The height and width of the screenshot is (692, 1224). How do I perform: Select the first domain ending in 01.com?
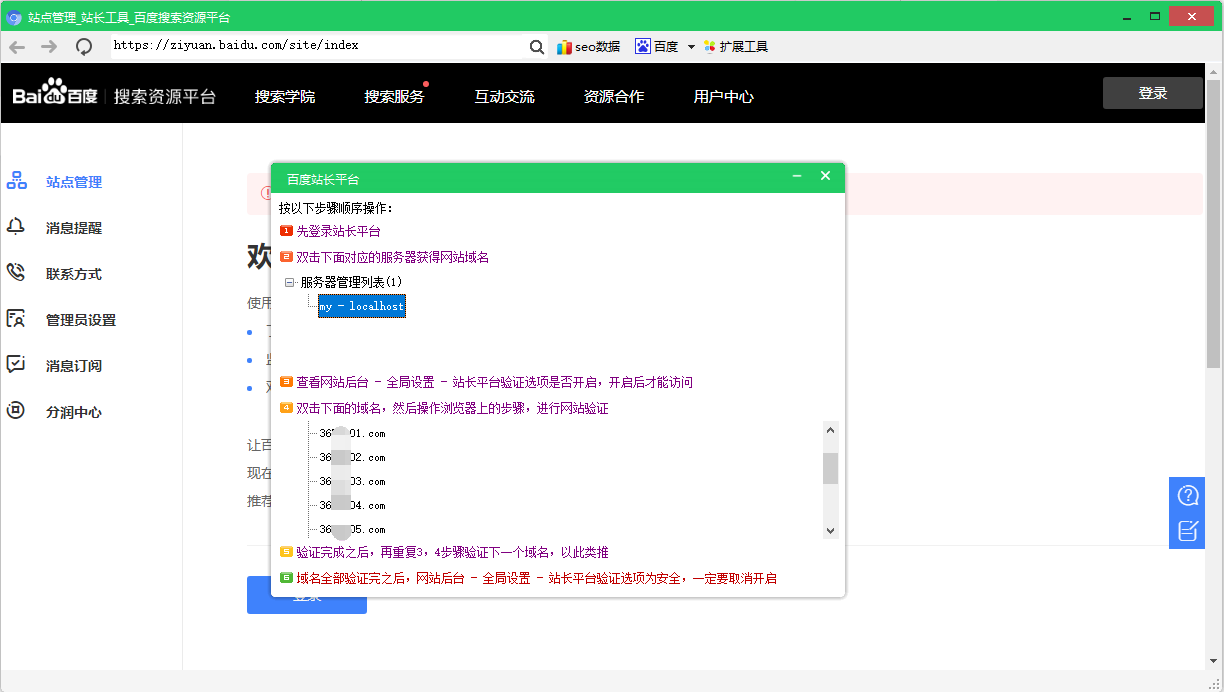(x=352, y=434)
